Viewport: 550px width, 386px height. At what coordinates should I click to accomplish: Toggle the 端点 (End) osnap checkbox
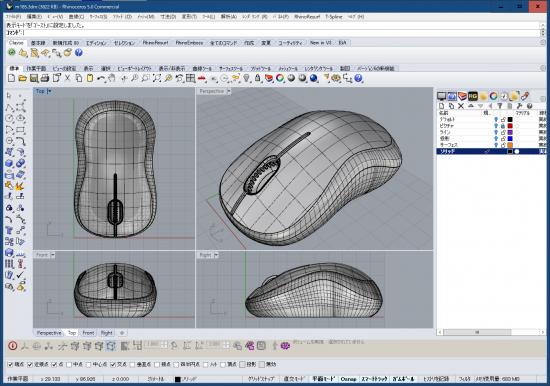tap(11, 365)
